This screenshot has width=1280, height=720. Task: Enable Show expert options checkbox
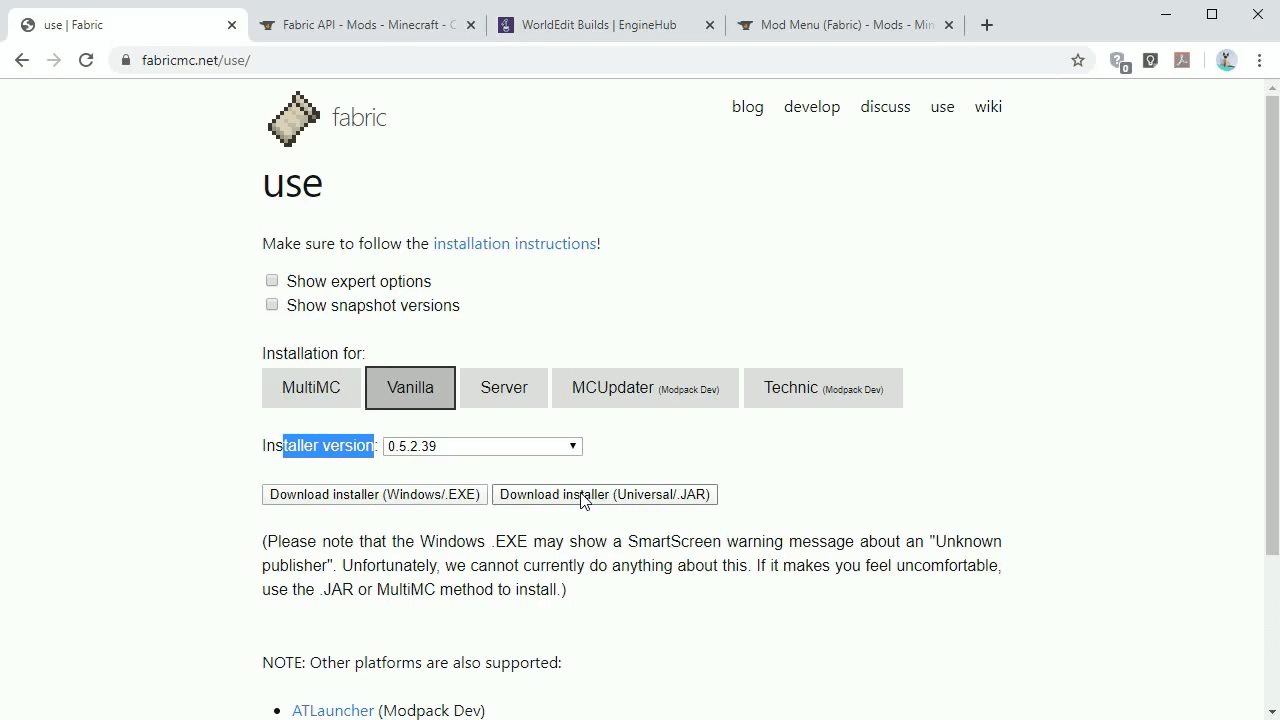(x=272, y=281)
